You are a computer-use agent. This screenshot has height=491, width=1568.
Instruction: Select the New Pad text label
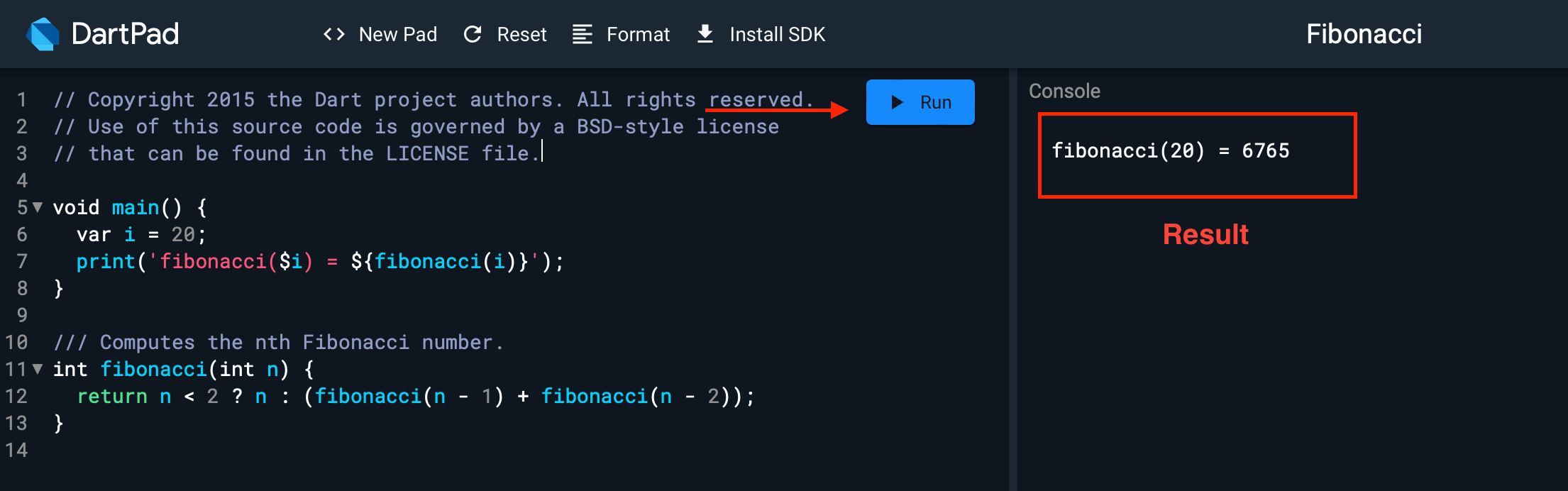[398, 34]
